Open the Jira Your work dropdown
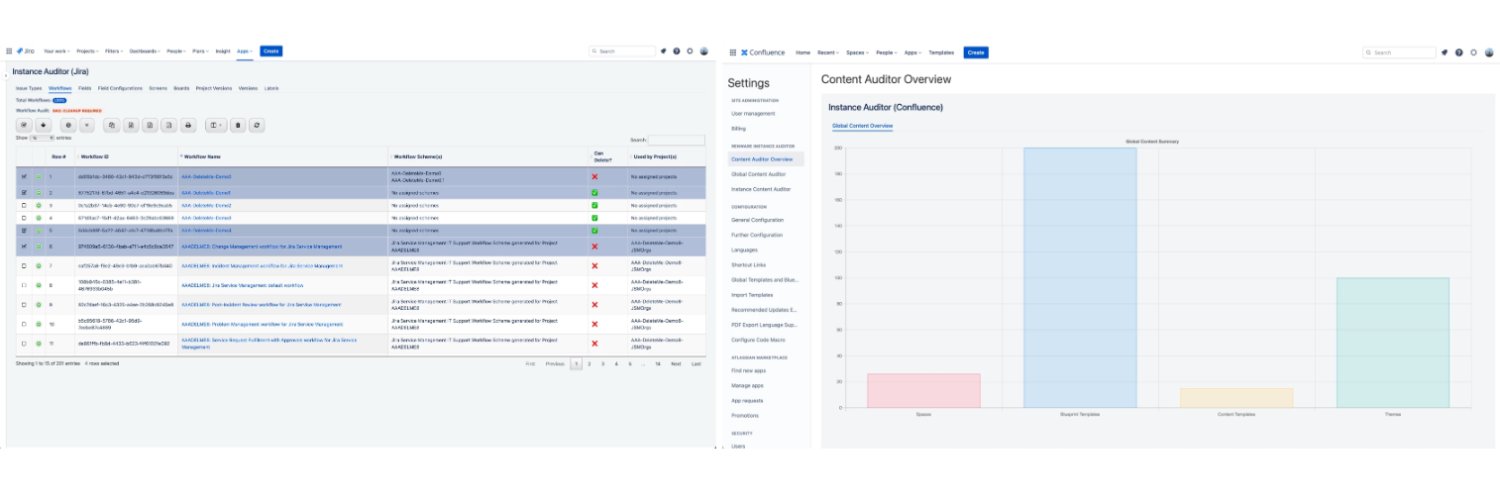Screen dimensions: 1500x500 tap(56, 51)
